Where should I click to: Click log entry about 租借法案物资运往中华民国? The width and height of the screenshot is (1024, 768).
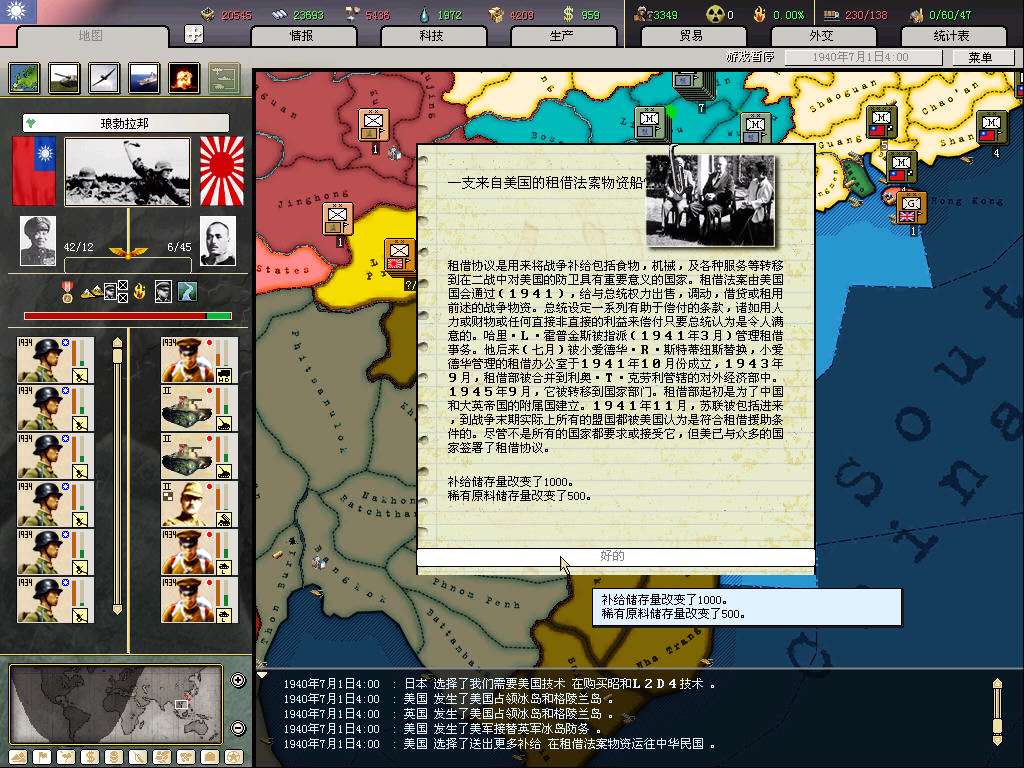tap(500, 744)
